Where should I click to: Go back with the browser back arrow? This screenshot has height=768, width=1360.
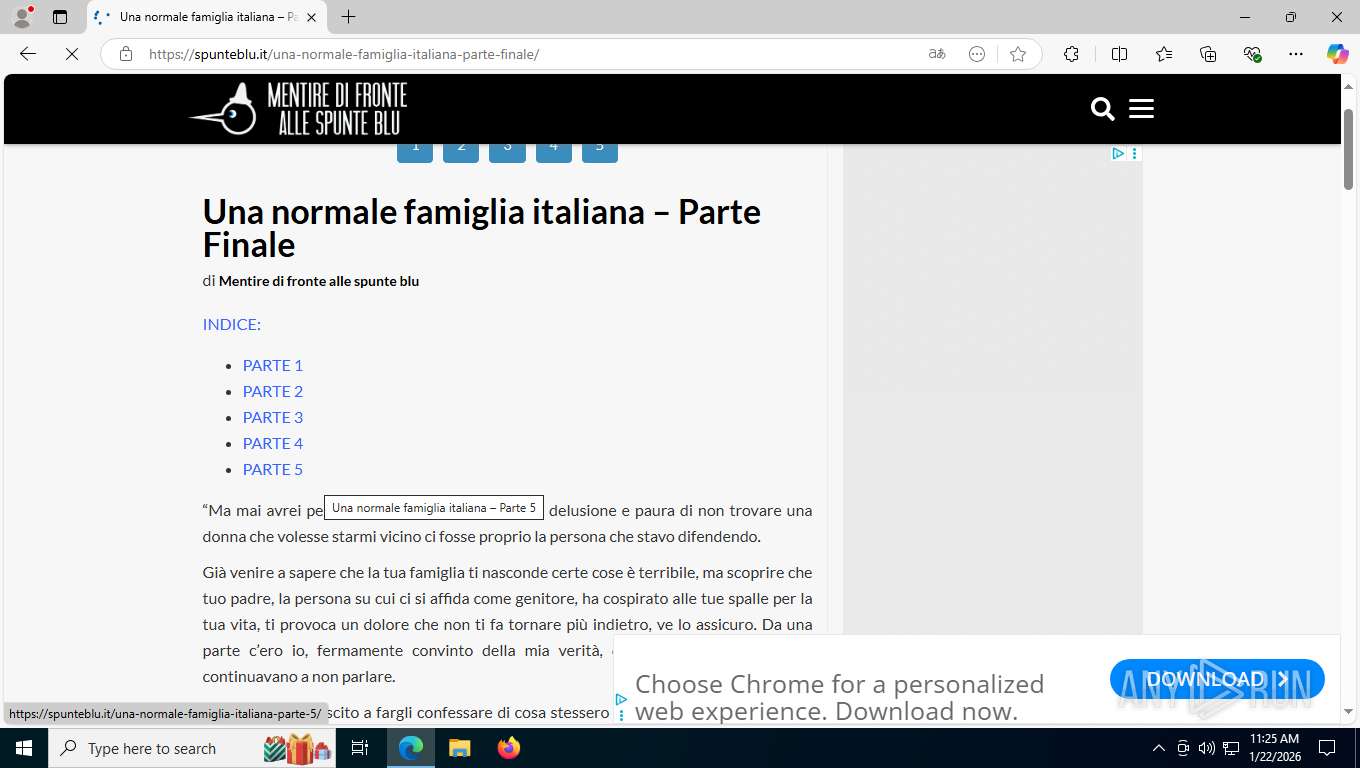(x=28, y=54)
